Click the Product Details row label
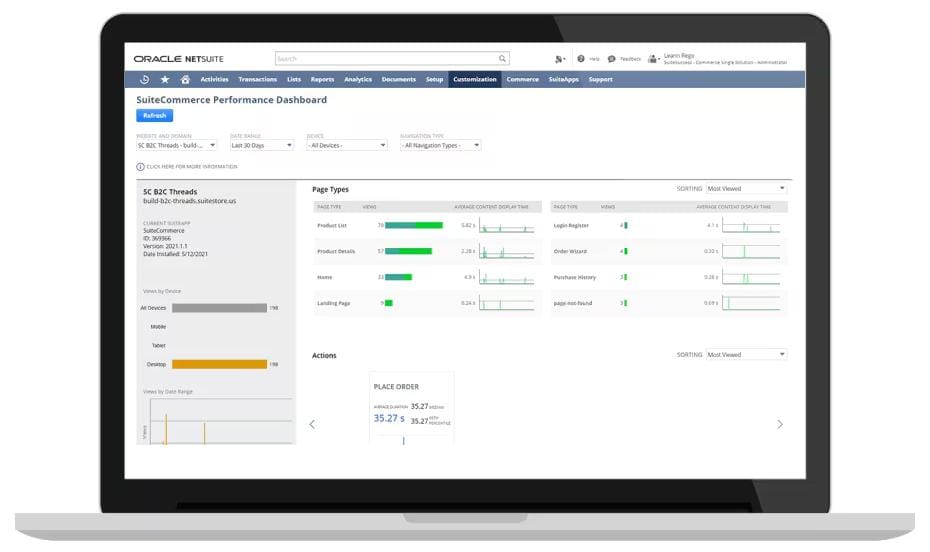Image resolution: width=930 pixels, height=552 pixels. point(336,251)
